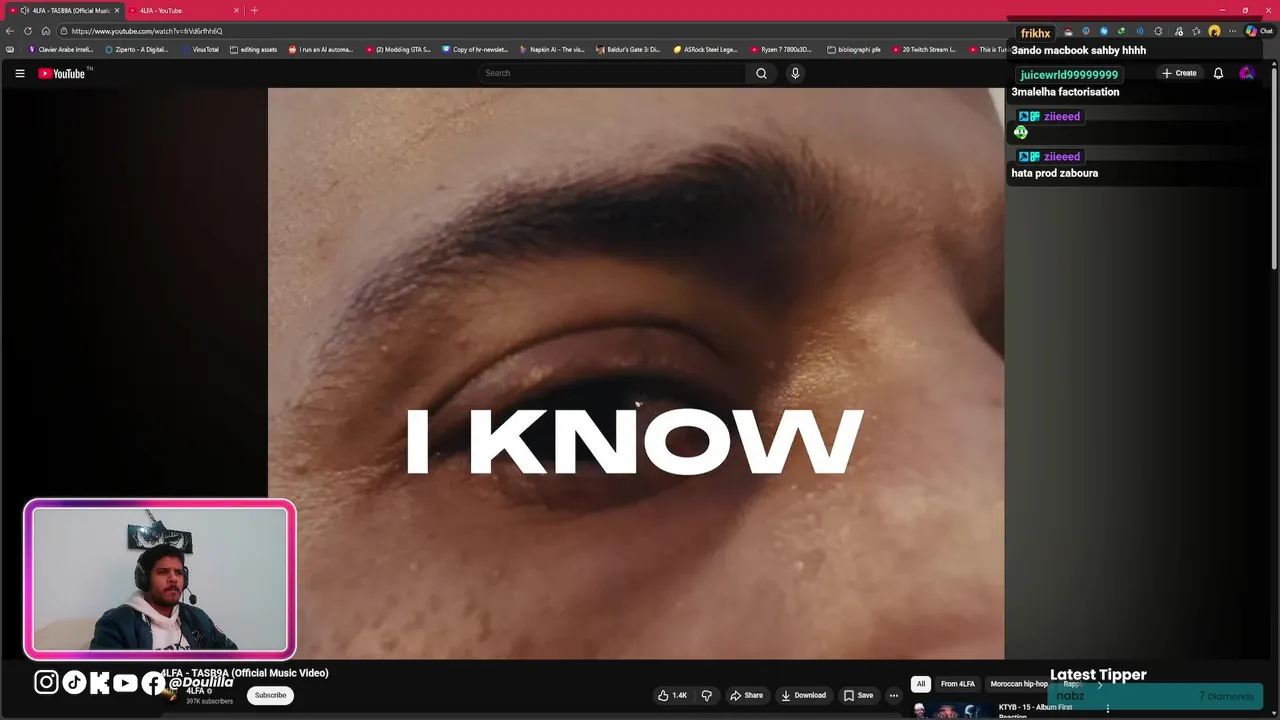Open the Baldur's Gate 3 bookmark
Screen dimensions: 1280x720
click(628, 49)
